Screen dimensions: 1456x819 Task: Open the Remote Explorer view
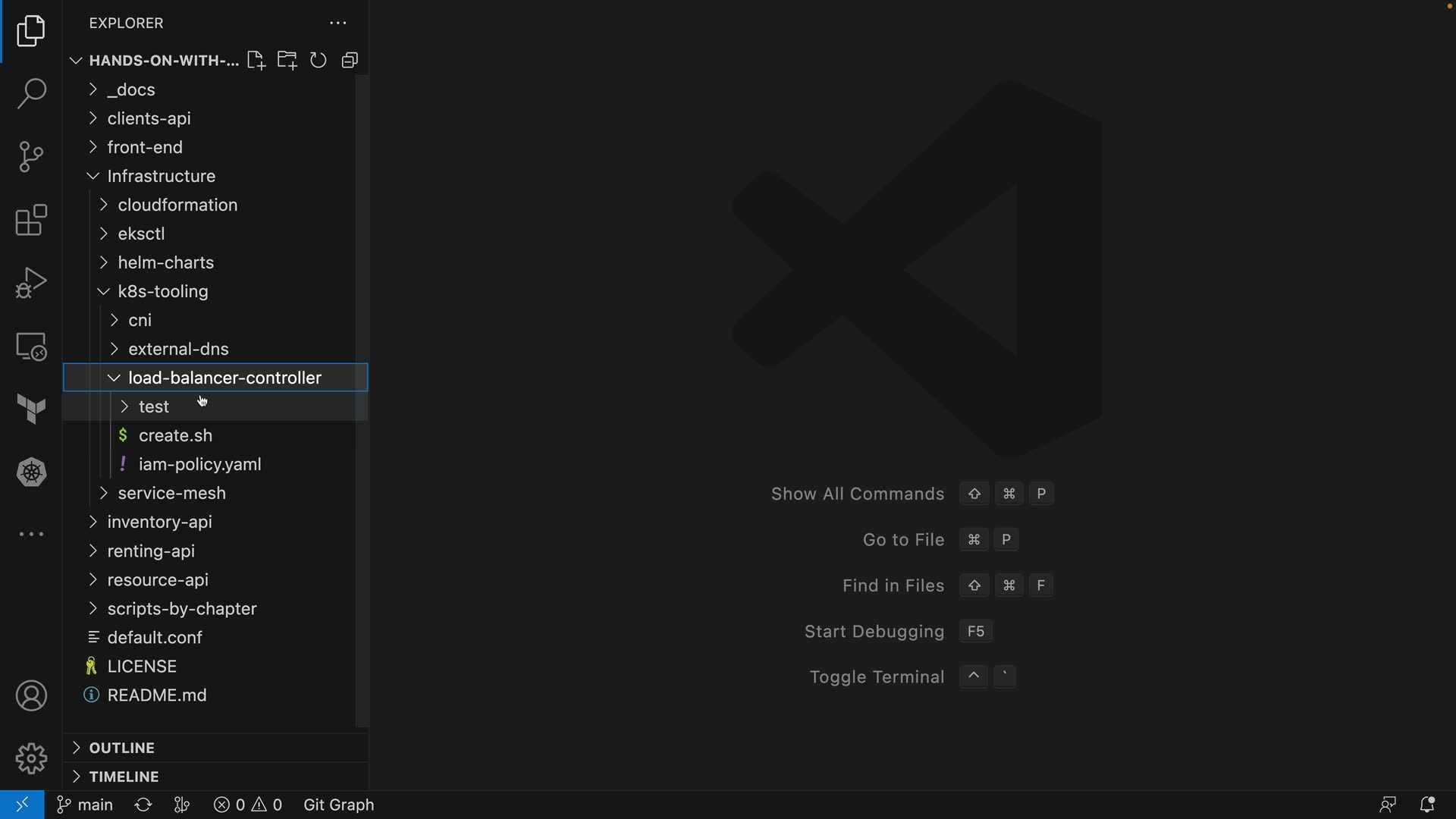[x=31, y=347]
